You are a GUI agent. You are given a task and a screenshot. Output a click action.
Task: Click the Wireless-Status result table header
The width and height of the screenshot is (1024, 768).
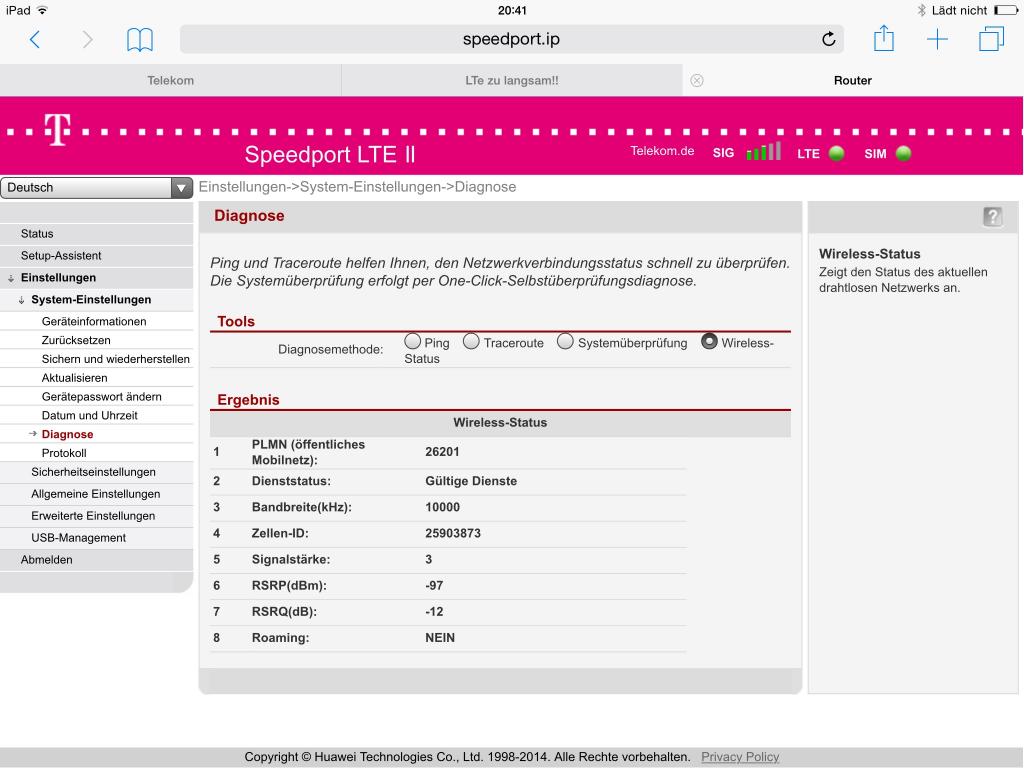point(500,423)
